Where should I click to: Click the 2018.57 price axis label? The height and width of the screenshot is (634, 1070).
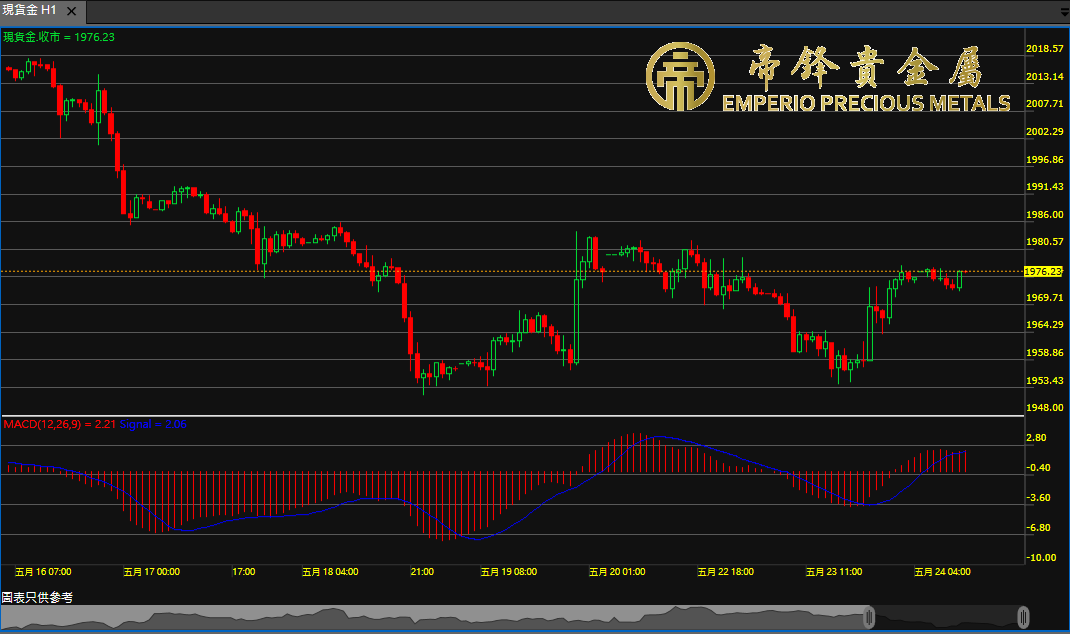point(1044,48)
